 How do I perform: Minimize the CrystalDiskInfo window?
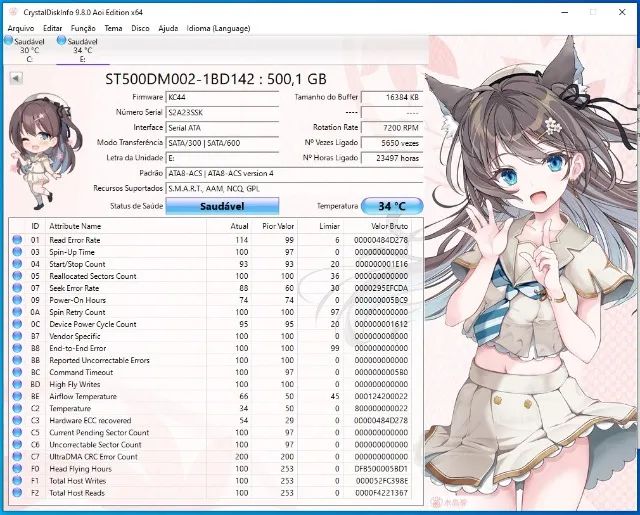coord(565,12)
